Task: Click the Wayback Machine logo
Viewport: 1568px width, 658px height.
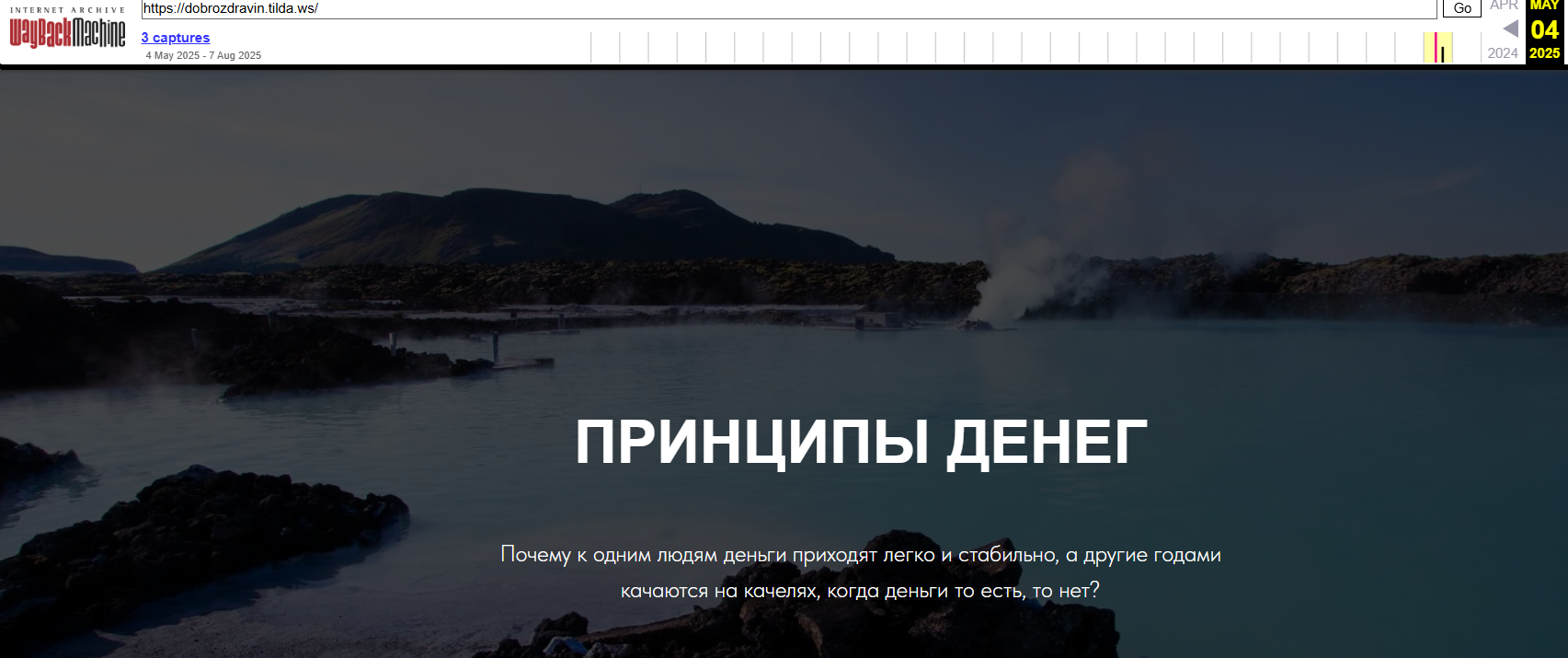Action: click(x=67, y=33)
